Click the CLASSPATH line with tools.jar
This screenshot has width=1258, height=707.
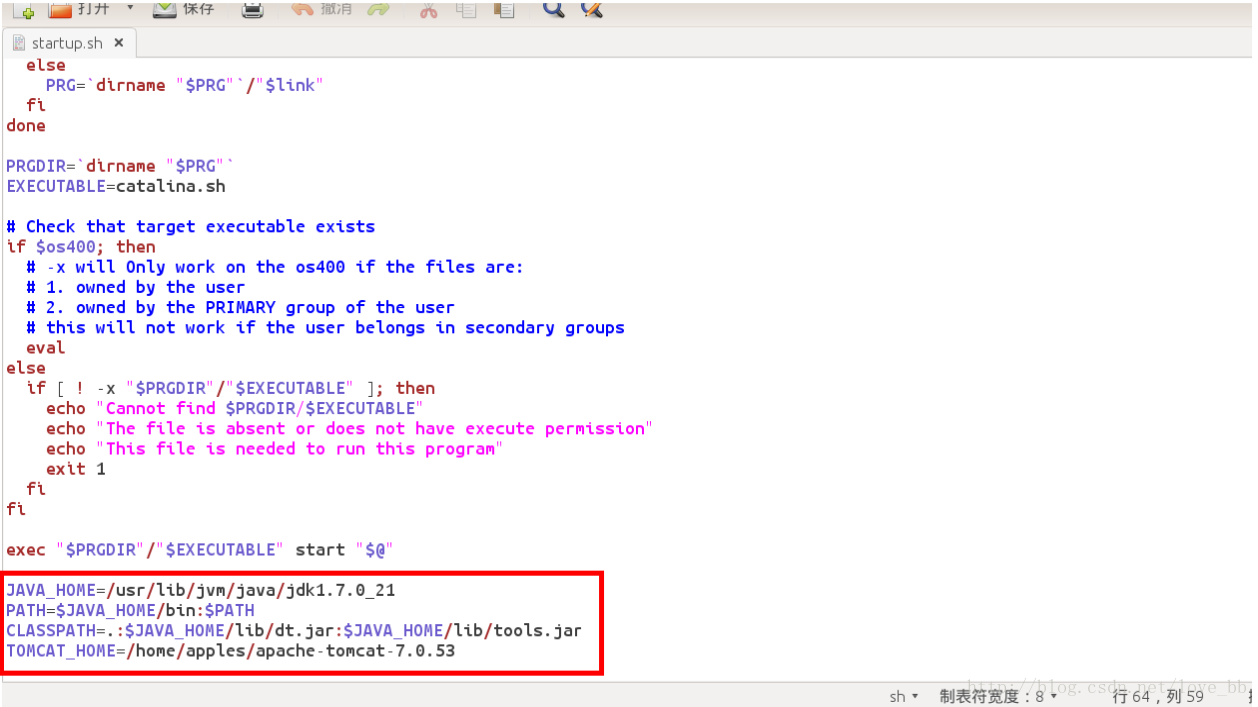click(294, 631)
